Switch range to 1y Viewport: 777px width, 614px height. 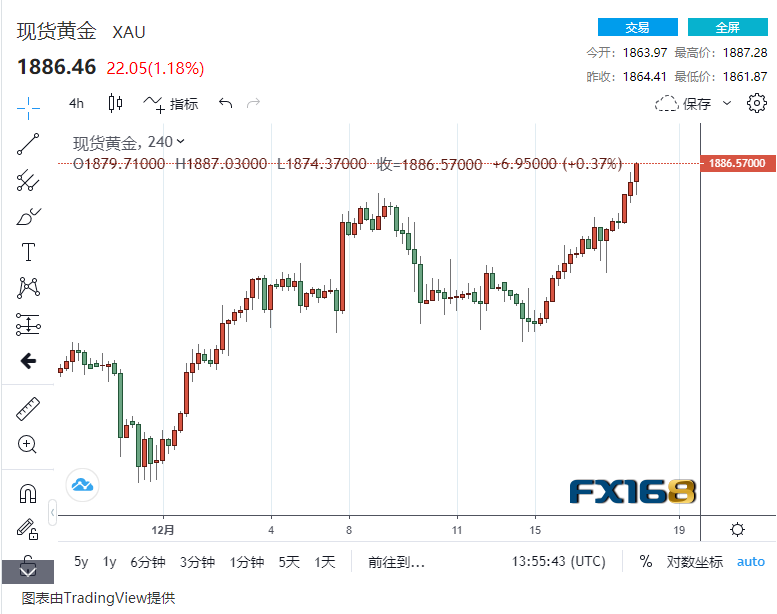[x=110, y=562]
